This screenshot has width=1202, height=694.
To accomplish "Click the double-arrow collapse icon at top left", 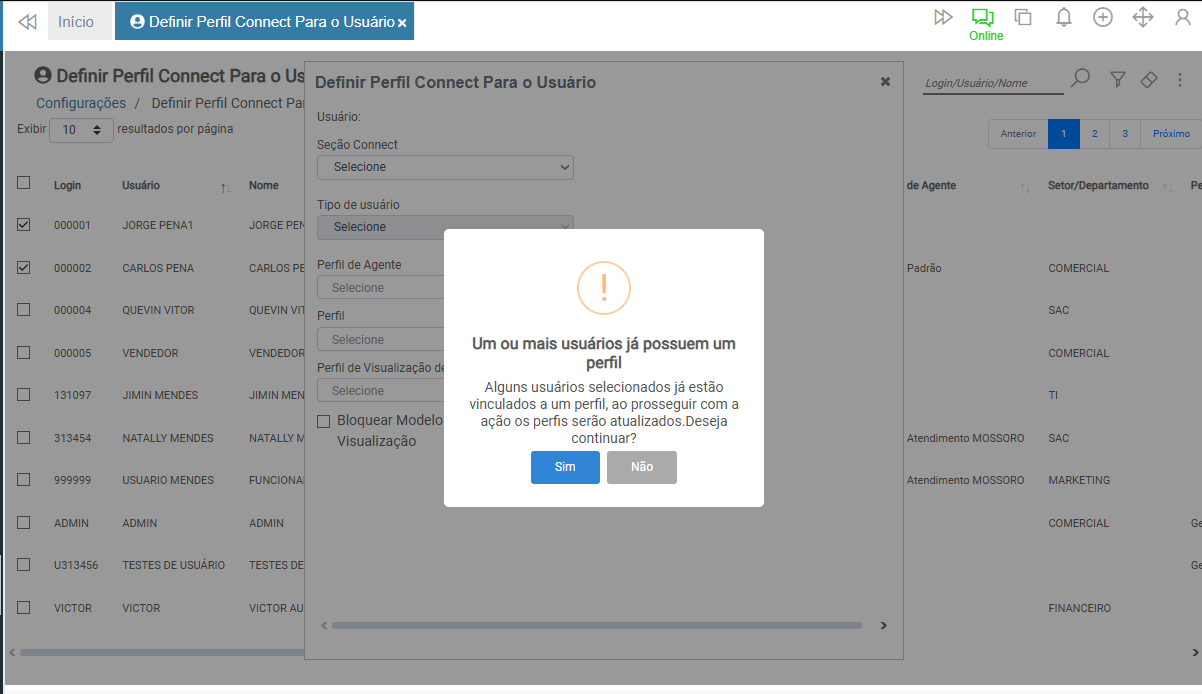I will coord(27,22).
